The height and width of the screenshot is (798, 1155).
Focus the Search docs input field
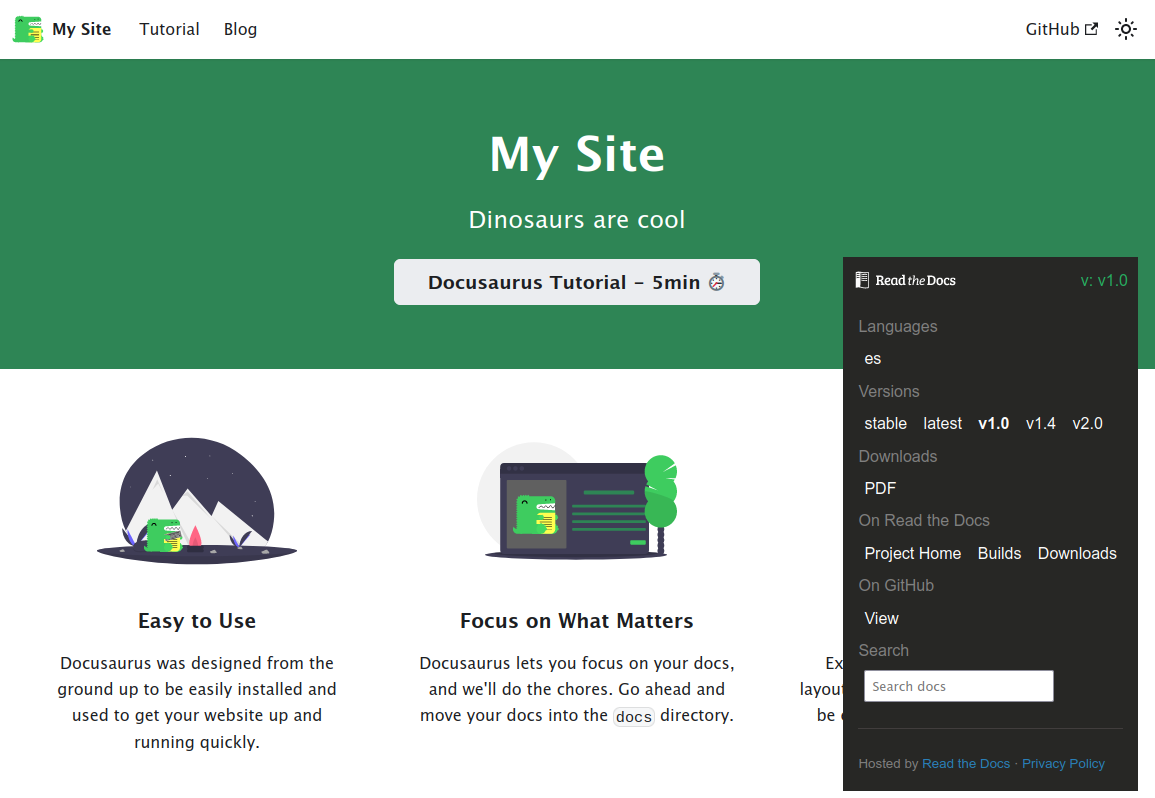pos(958,686)
